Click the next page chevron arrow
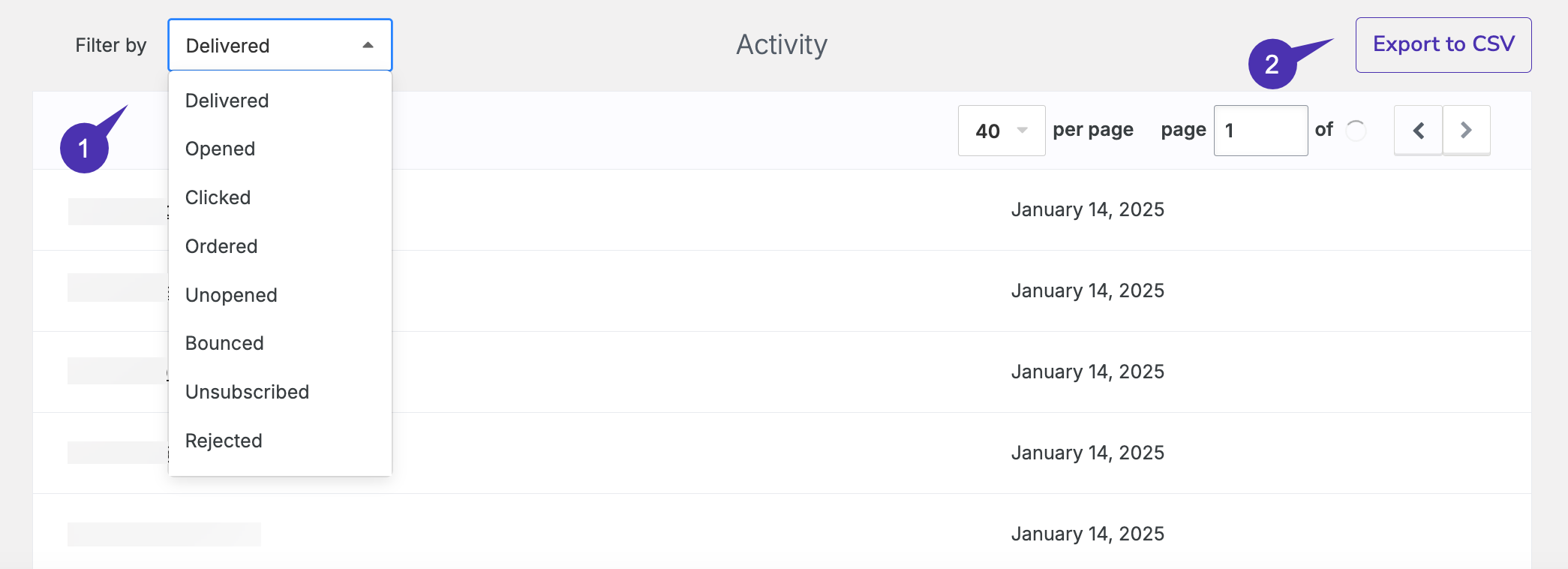Viewport: 1568px width, 569px height. (1466, 131)
